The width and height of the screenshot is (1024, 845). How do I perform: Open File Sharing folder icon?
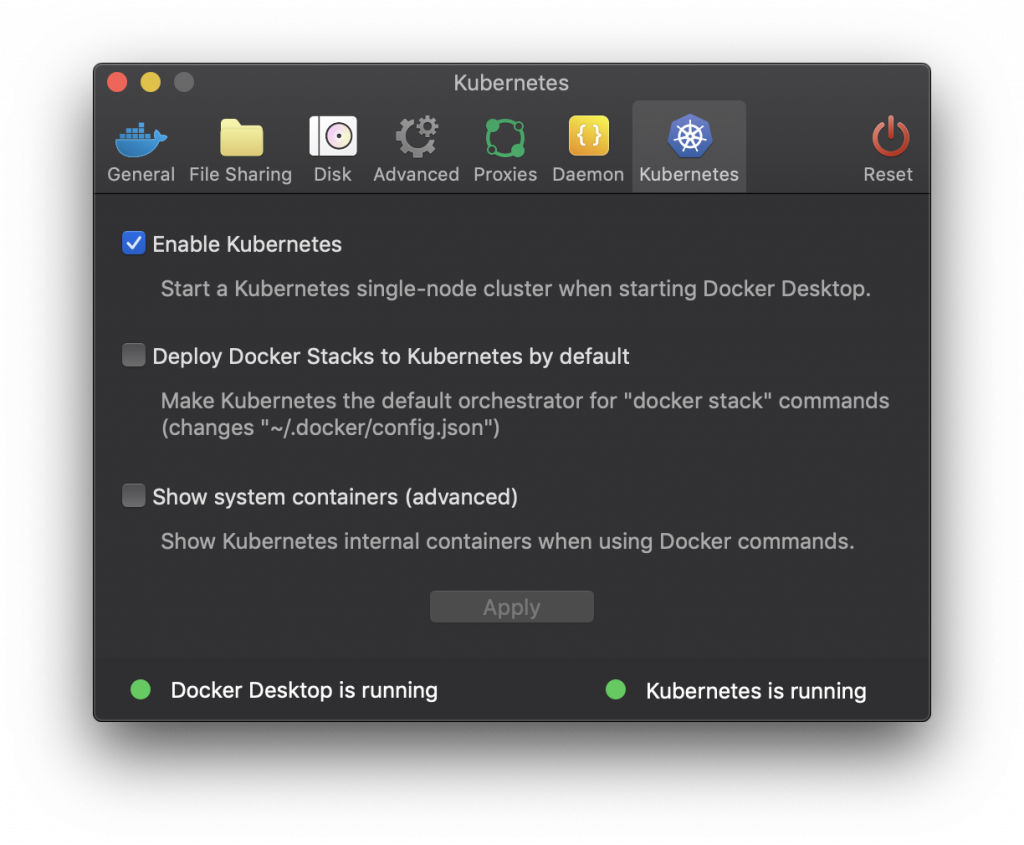point(241,138)
